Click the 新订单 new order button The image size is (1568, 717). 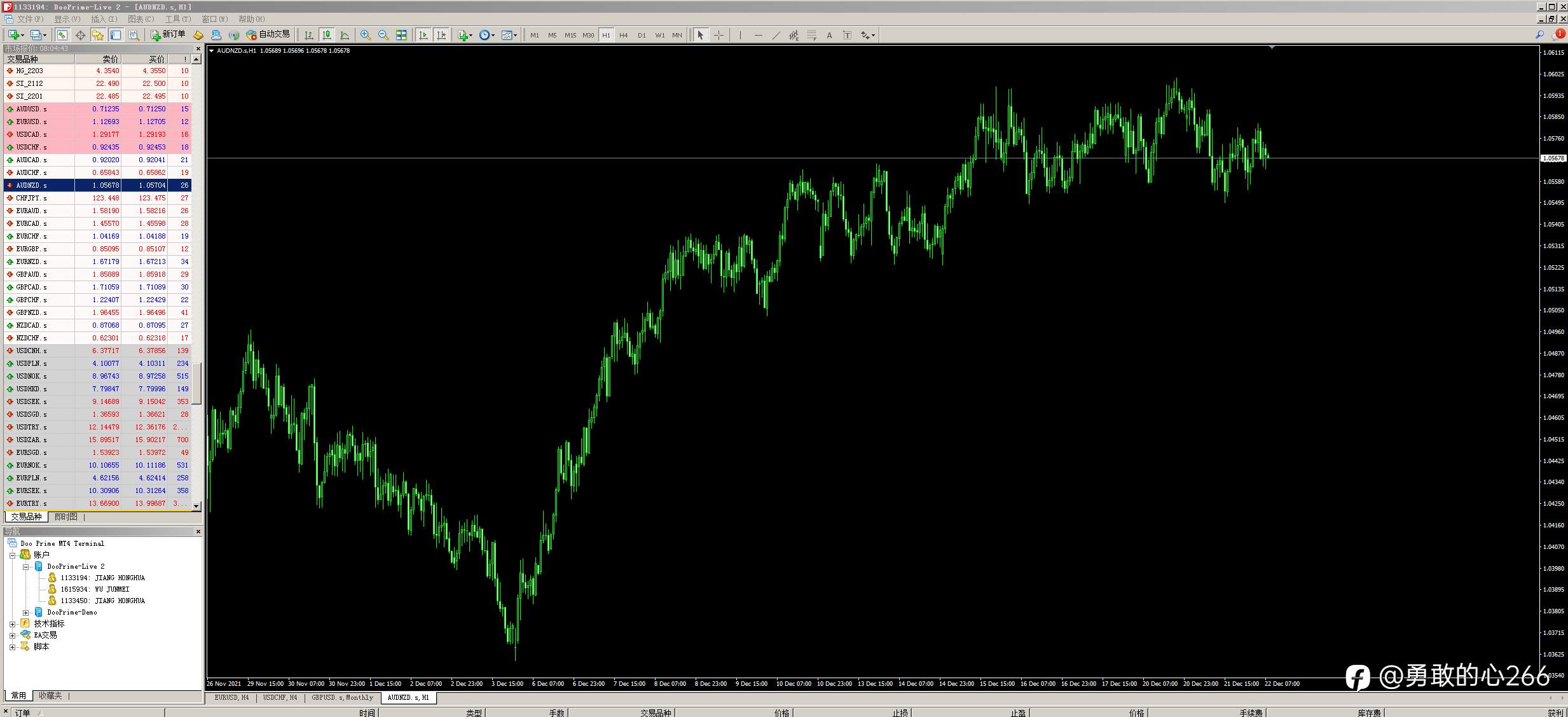coord(168,35)
